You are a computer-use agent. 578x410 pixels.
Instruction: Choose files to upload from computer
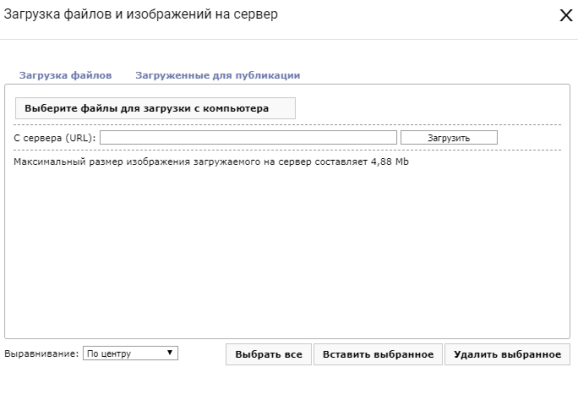pos(155,108)
